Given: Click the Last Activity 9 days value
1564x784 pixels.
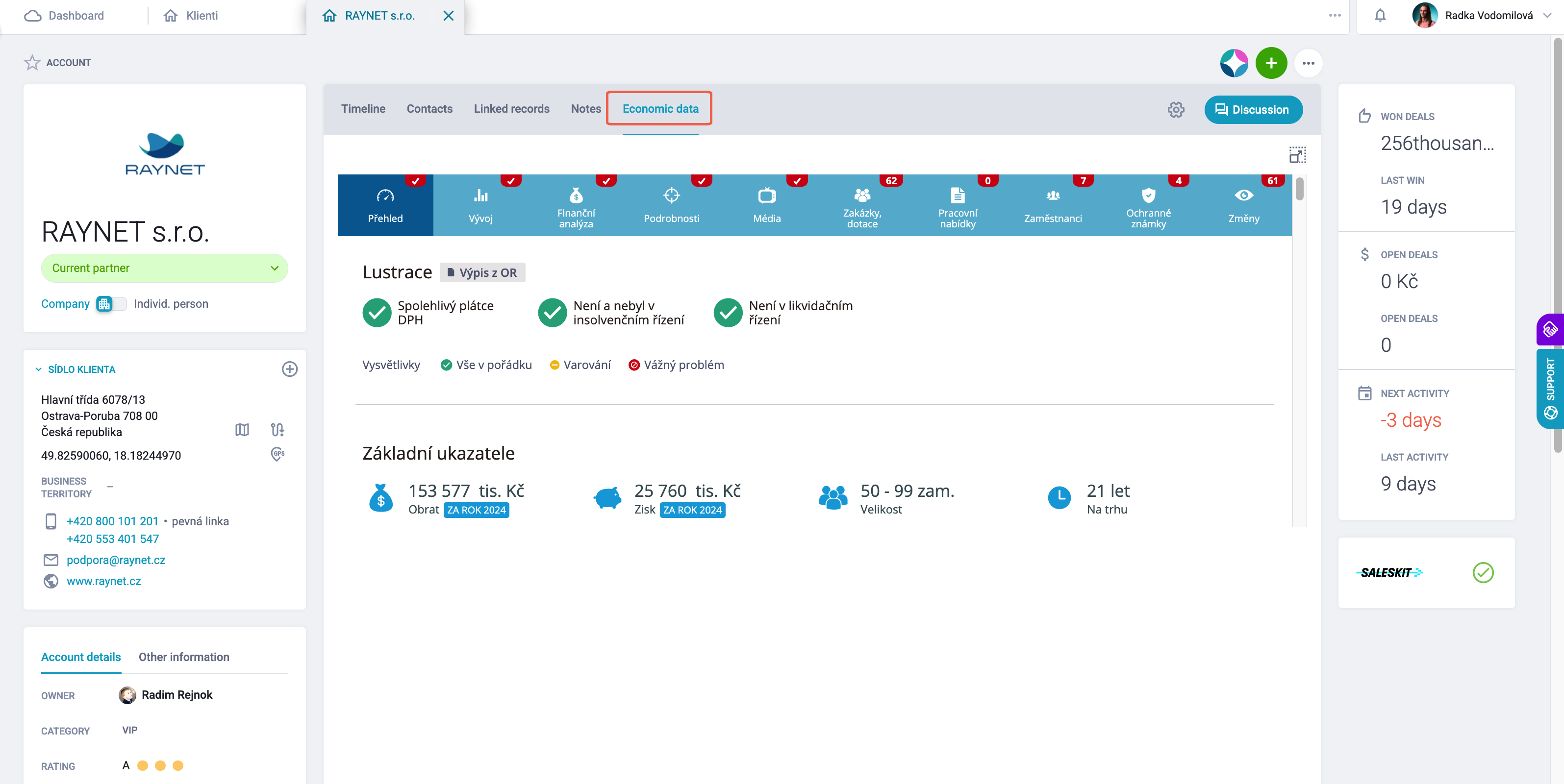Looking at the screenshot, I should click(x=1408, y=484).
